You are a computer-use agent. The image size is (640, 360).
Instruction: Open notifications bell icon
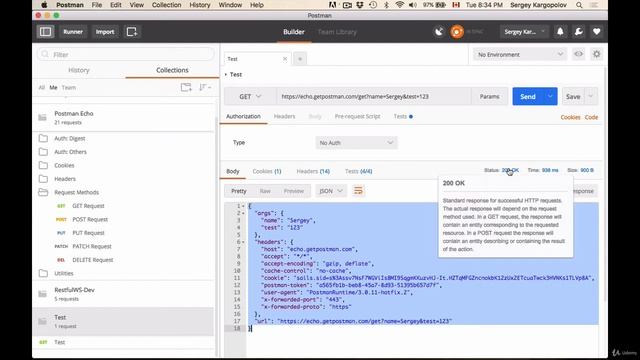[560, 32]
